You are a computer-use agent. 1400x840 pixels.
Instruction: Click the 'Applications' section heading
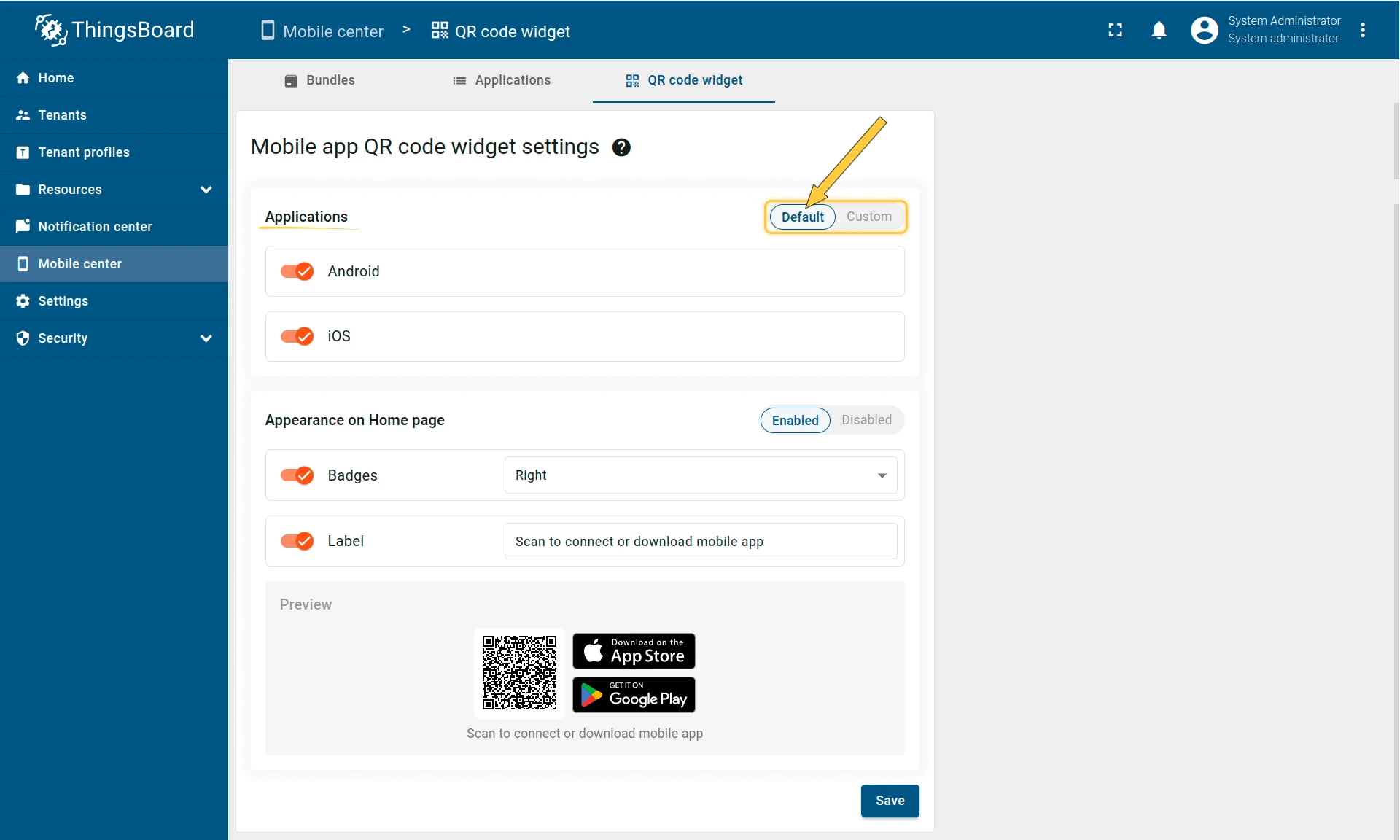pos(306,217)
